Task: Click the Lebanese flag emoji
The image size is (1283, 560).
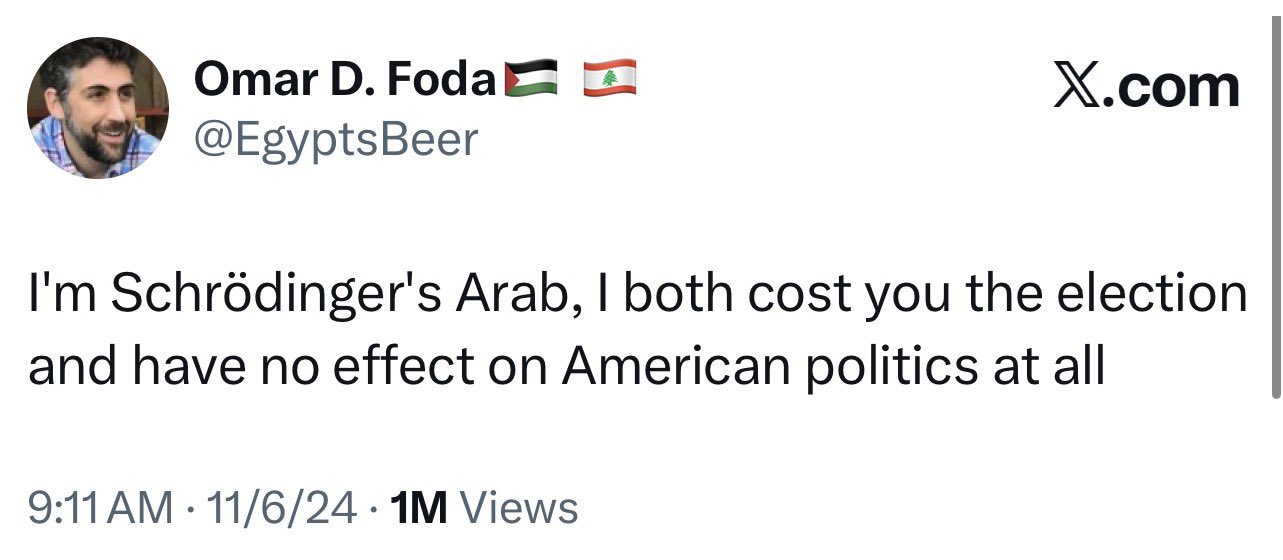Action: point(609,78)
